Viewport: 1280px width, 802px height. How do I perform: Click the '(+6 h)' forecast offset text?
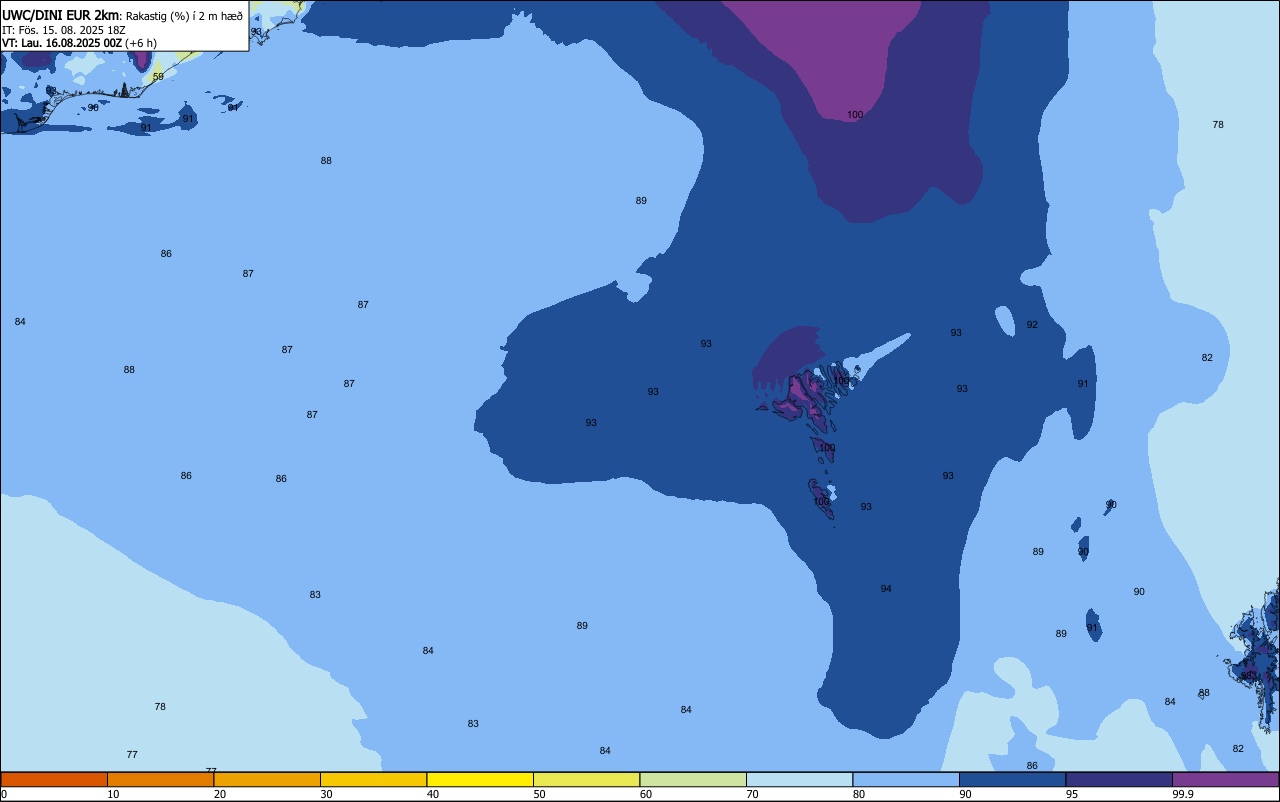click(141, 43)
